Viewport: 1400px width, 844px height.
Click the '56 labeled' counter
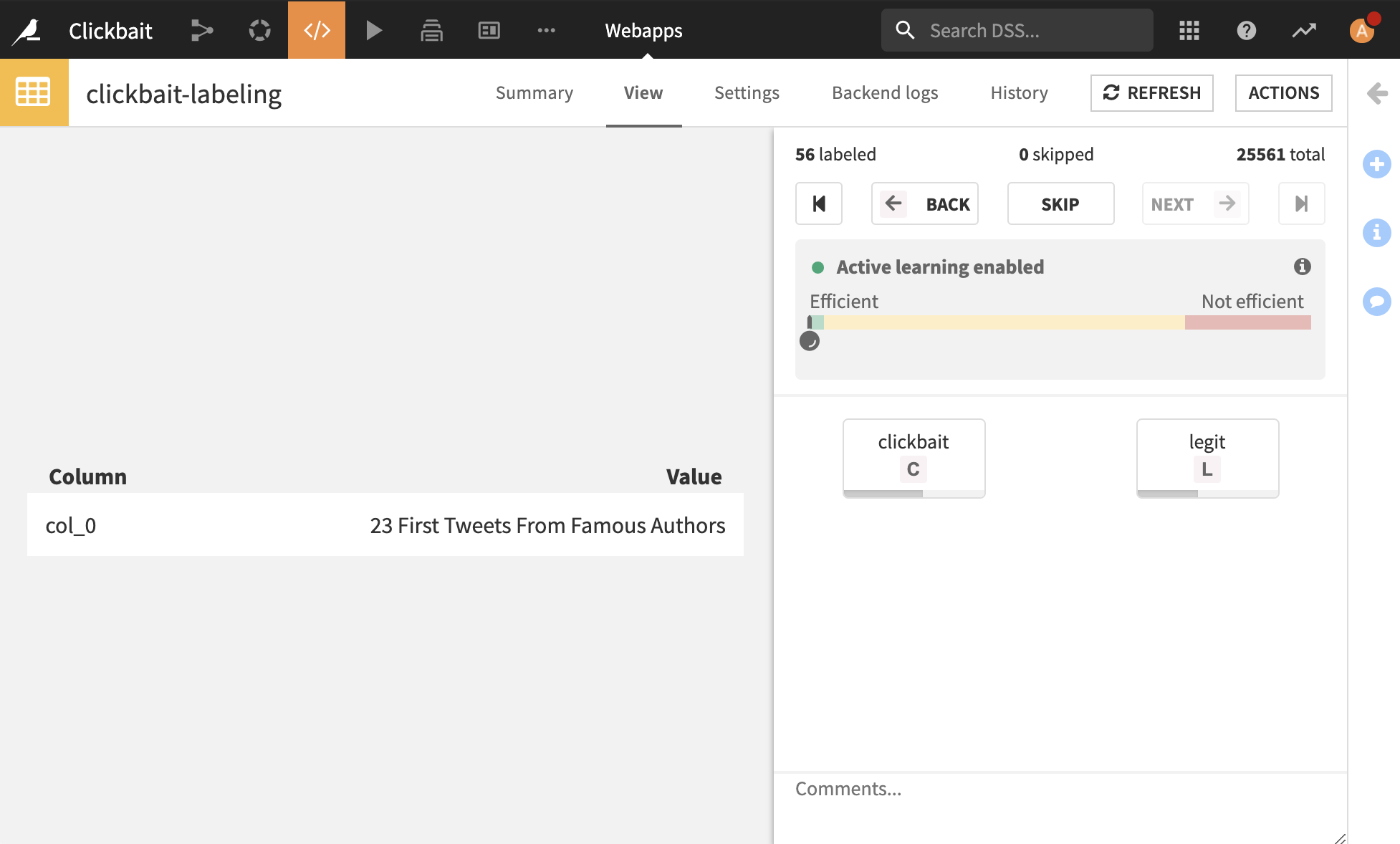point(835,154)
